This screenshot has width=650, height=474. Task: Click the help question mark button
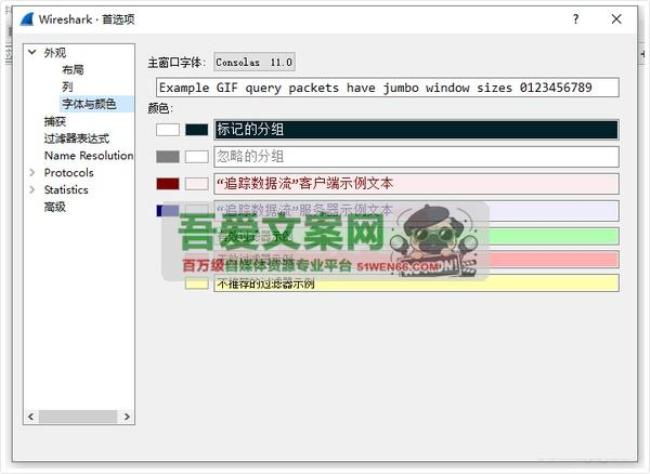pyautogui.click(x=575, y=19)
